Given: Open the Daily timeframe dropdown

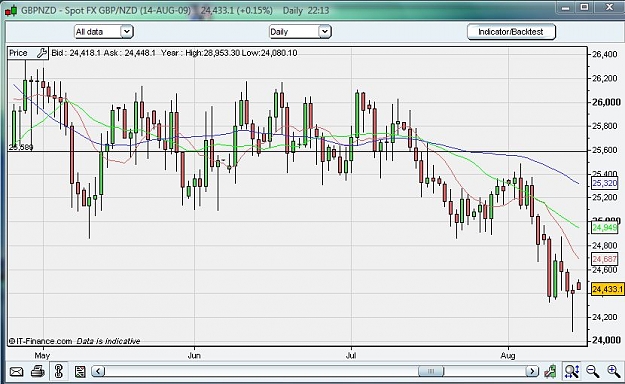Looking at the screenshot, I should point(300,32).
